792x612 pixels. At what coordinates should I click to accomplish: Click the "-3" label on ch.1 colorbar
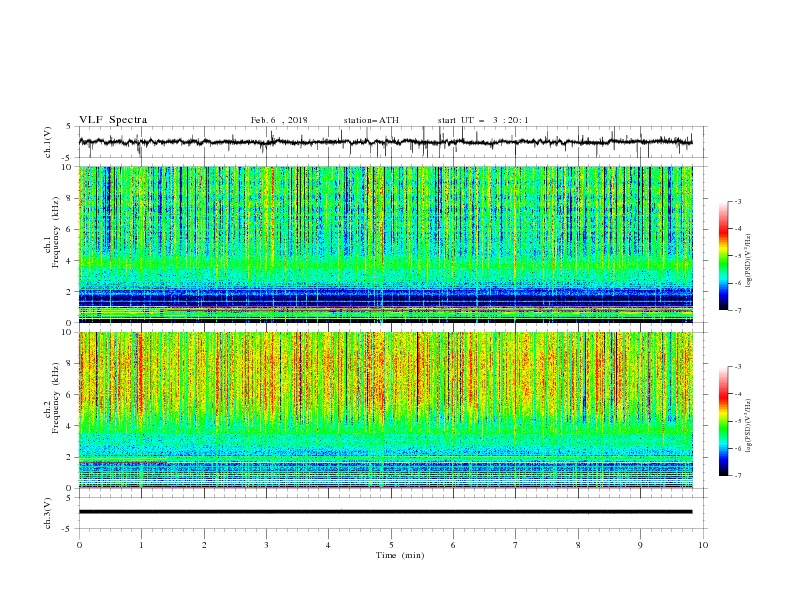tap(737, 201)
